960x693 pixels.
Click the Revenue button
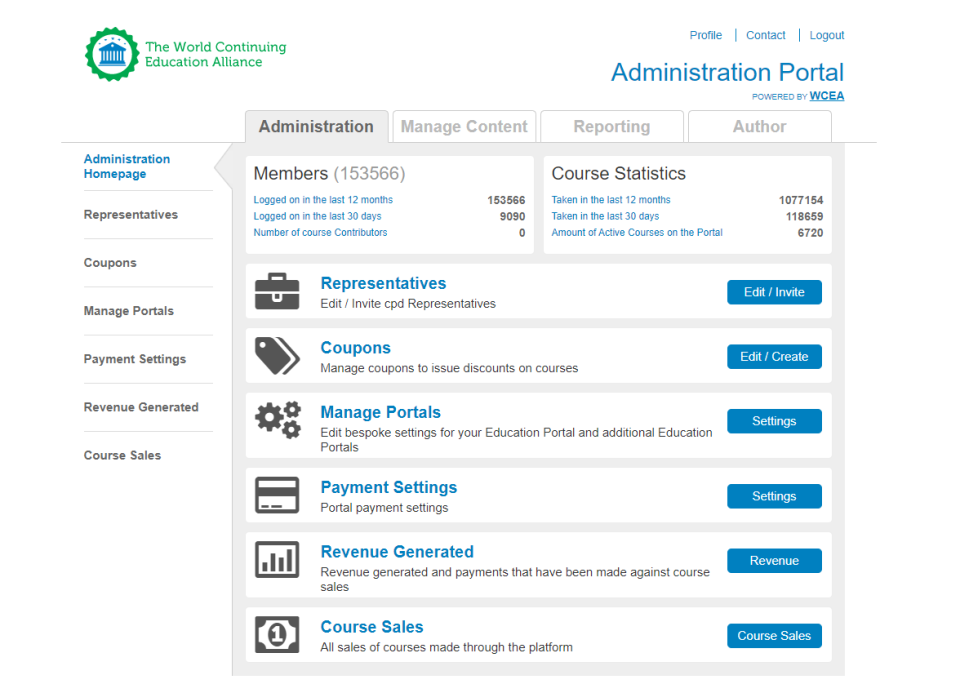pos(774,561)
